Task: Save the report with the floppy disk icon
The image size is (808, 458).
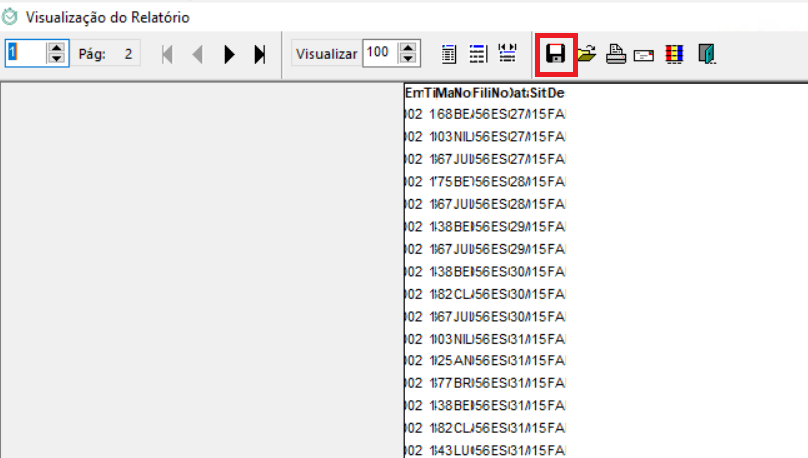Action: pyautogui.click(x=556, y=54)
